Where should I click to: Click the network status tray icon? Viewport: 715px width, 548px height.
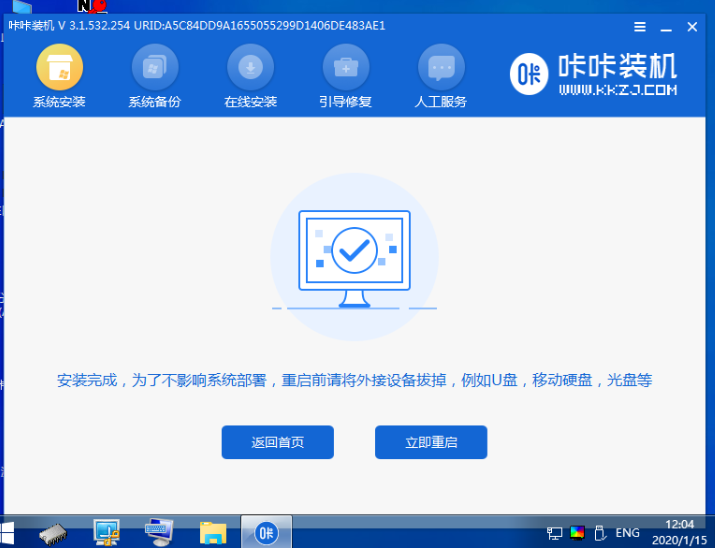point(555,533)
